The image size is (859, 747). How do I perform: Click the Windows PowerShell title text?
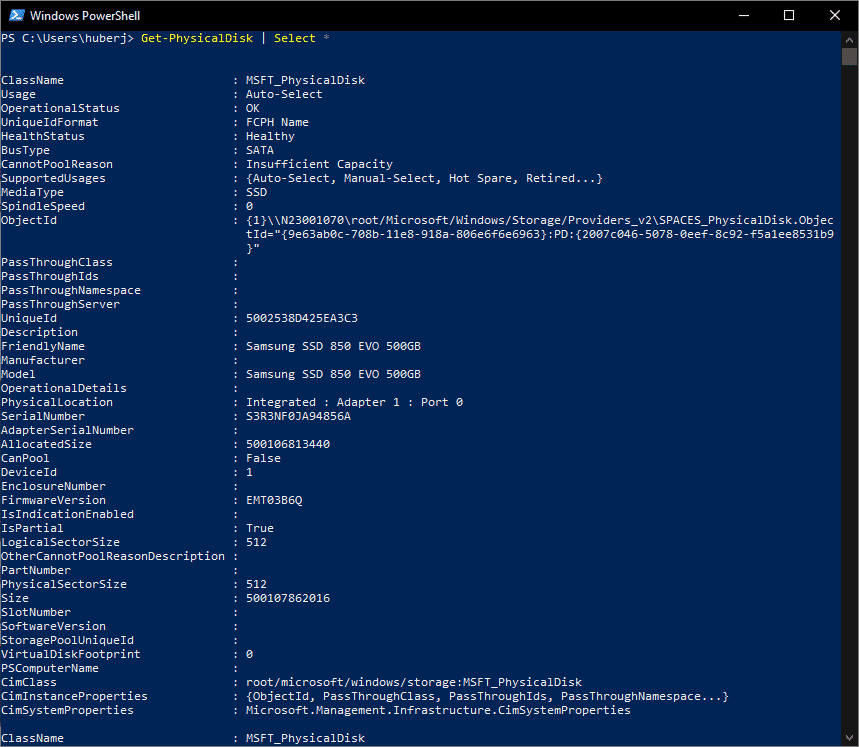point(85,16)
